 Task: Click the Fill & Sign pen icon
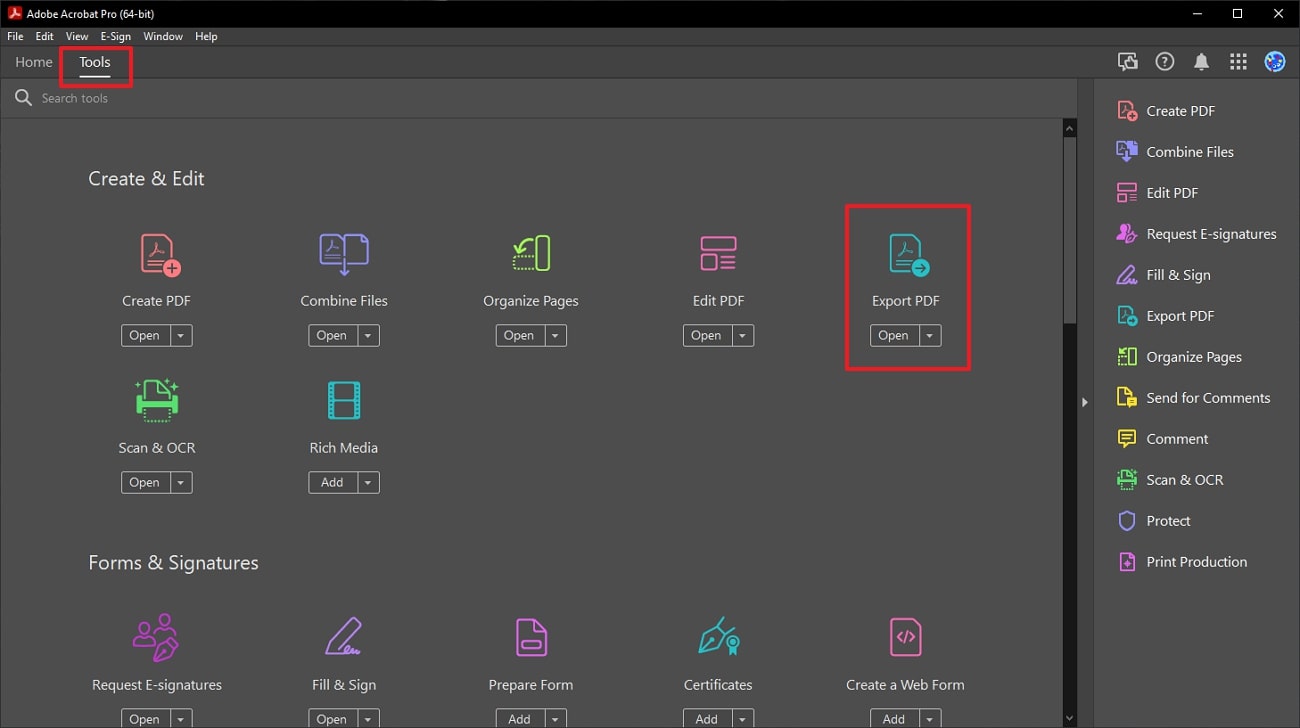(x=344, y=637)
